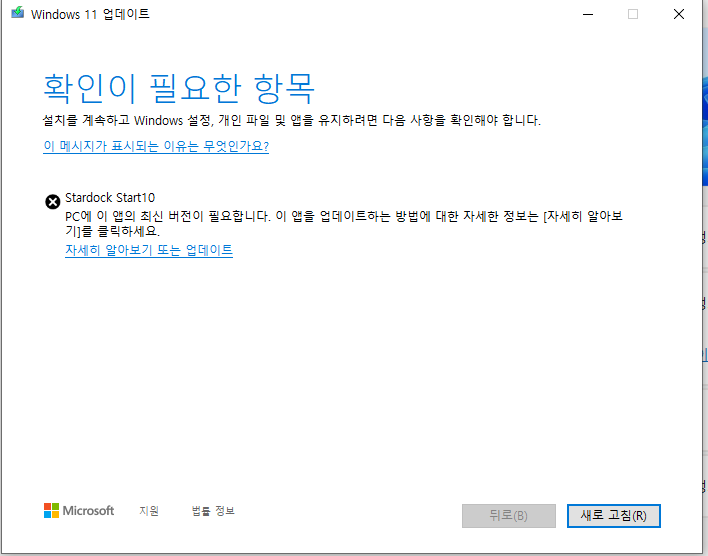
Task: Open the '자세히 알아보기 또는 업데이트' link
Action: (x=148, y=250)
